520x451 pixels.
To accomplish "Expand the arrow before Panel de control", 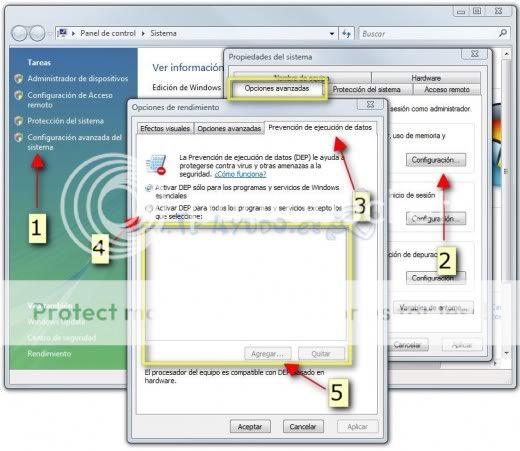I will (74, 33).
